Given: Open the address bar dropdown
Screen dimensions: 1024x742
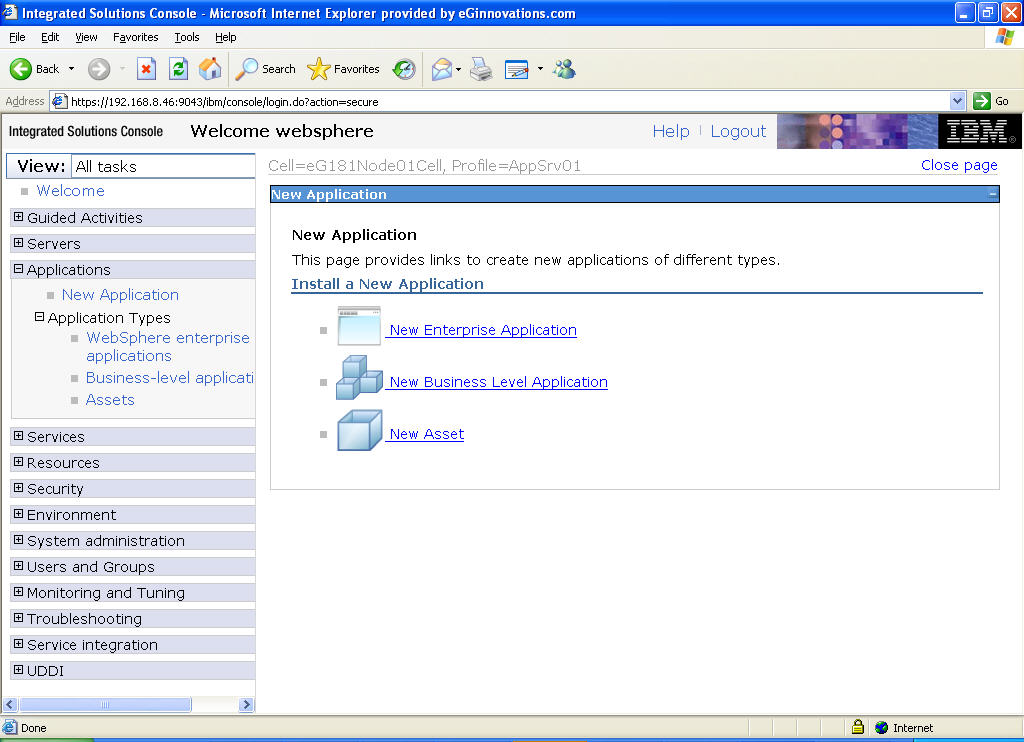Looking at the screenshot, I should tap(957, 101).
